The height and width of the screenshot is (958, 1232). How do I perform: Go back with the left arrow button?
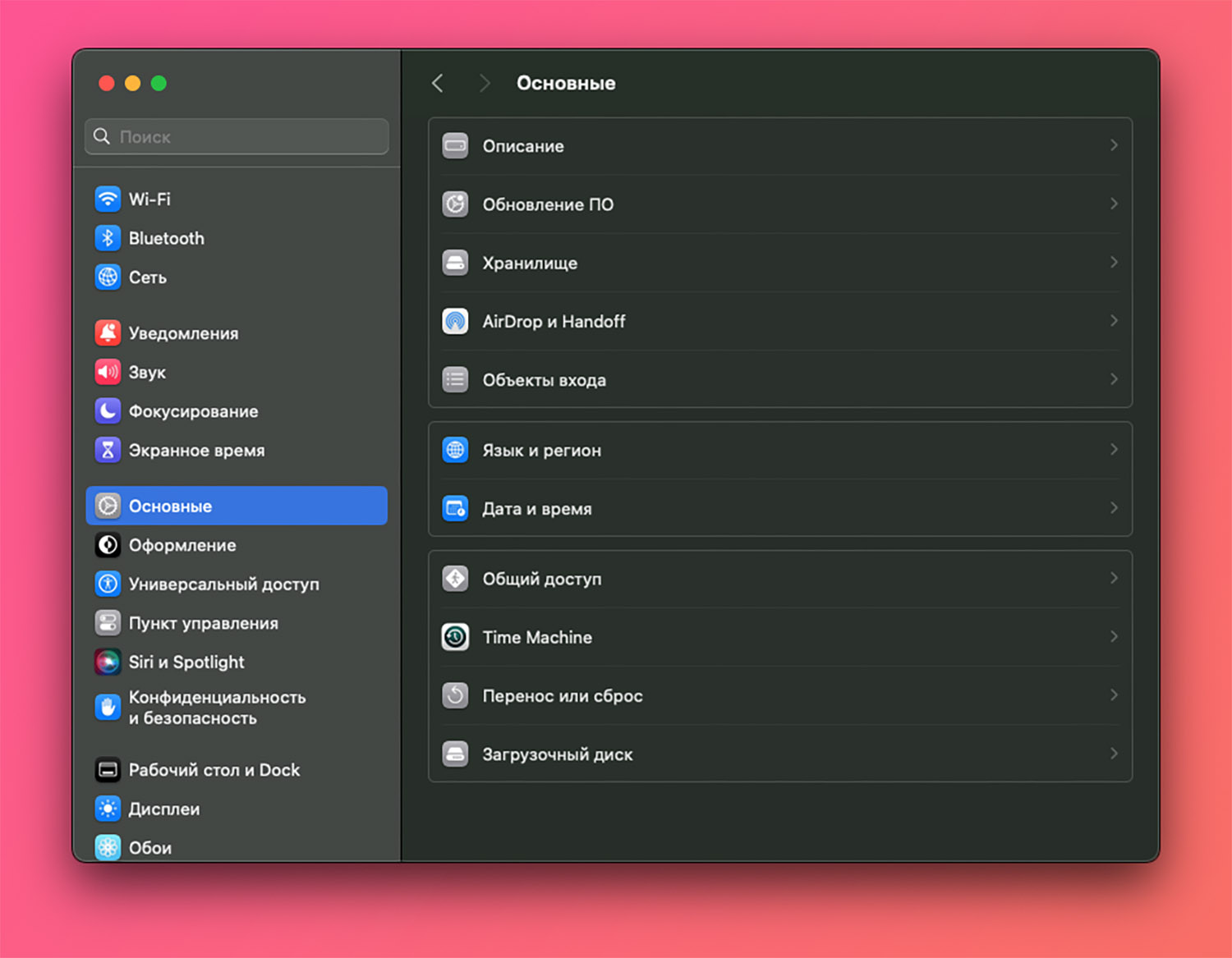coord(438,83)
